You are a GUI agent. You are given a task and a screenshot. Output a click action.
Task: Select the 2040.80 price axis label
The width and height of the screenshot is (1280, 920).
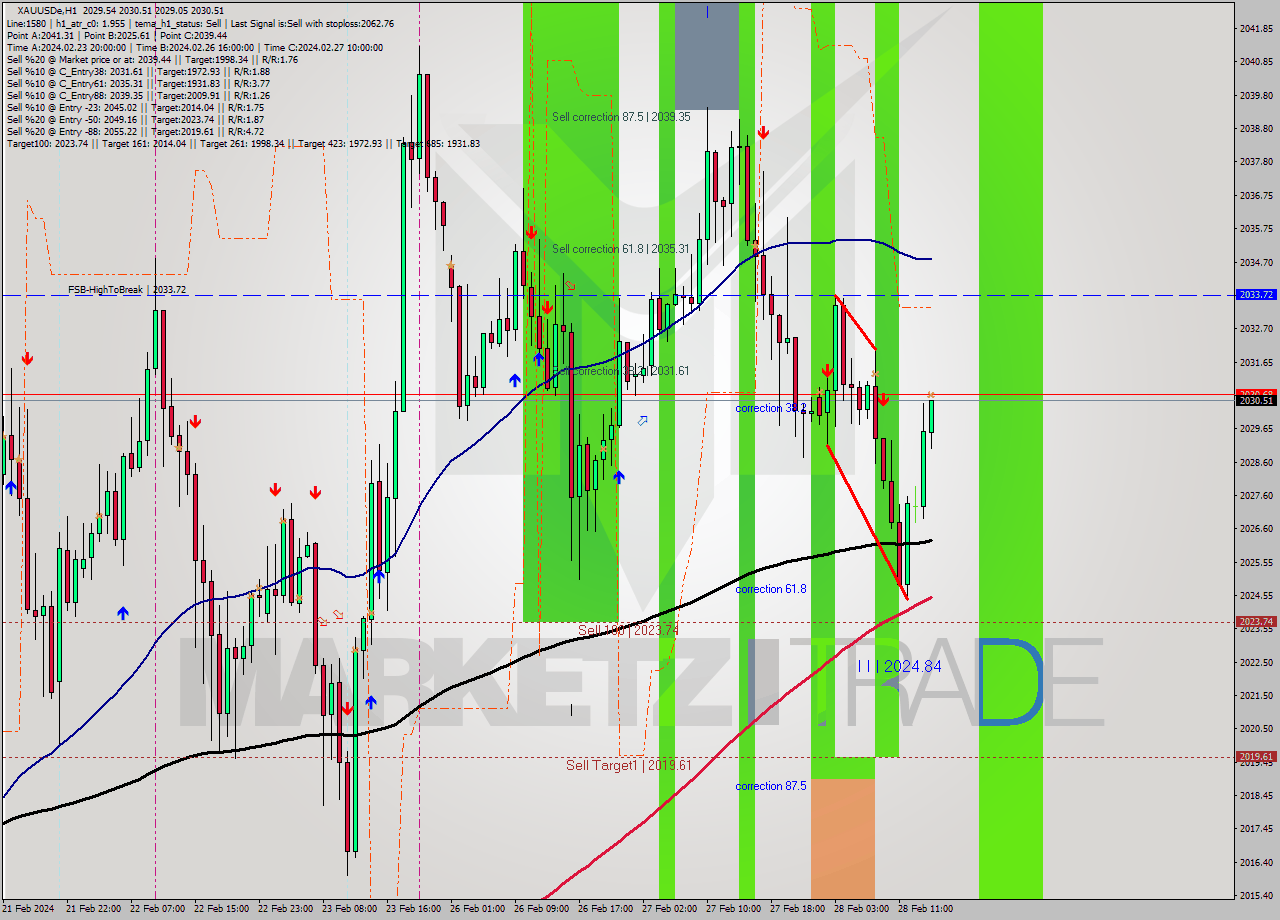click(1257, 62)
